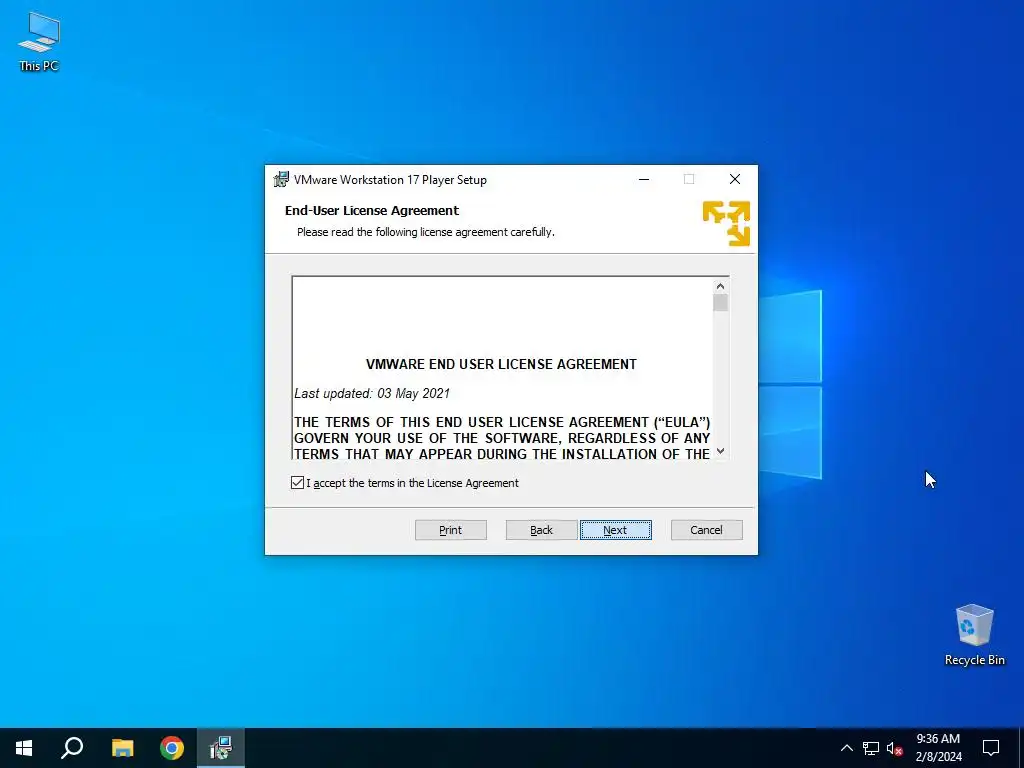Open the This PC desktop icon
Screen dimensions: 1024x768
coord(39,42)
